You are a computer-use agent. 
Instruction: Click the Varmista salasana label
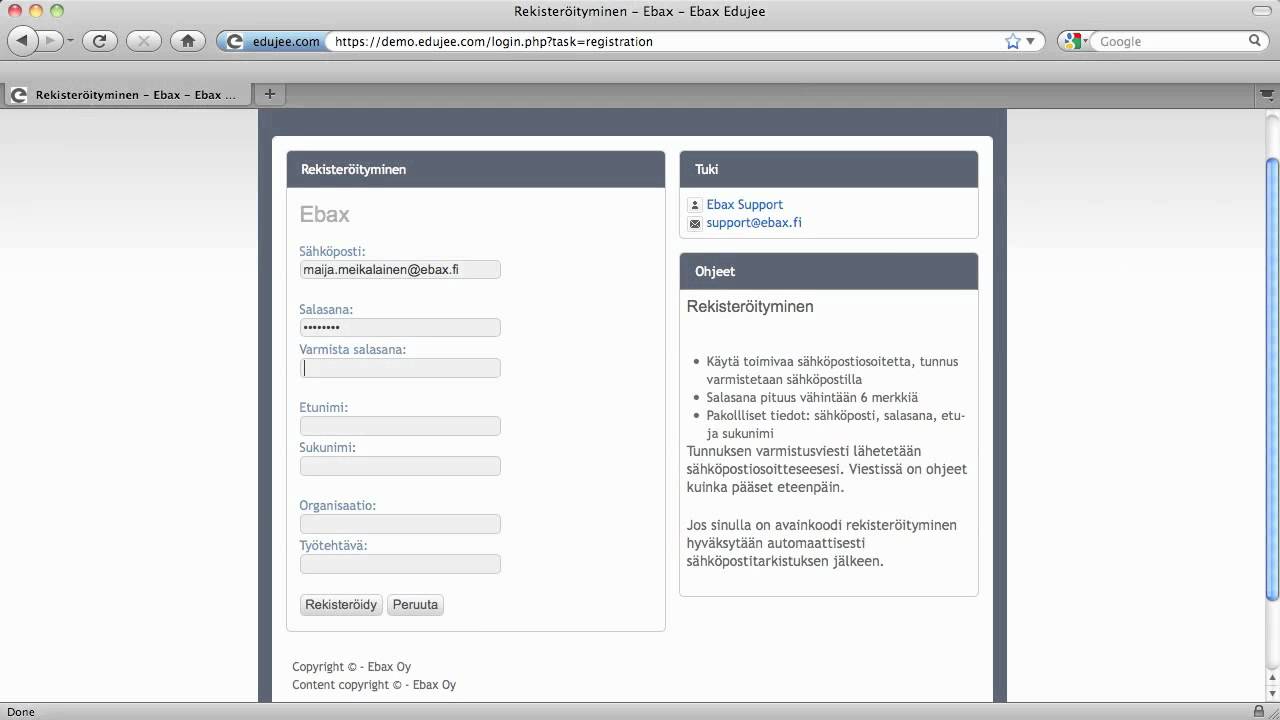[x=352, y=350]
